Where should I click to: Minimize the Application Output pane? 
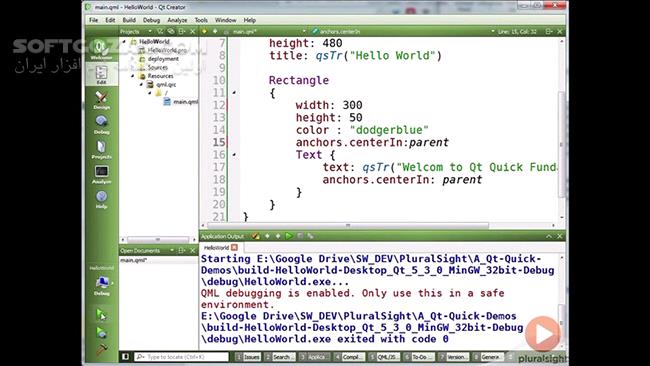pos(549,236)
